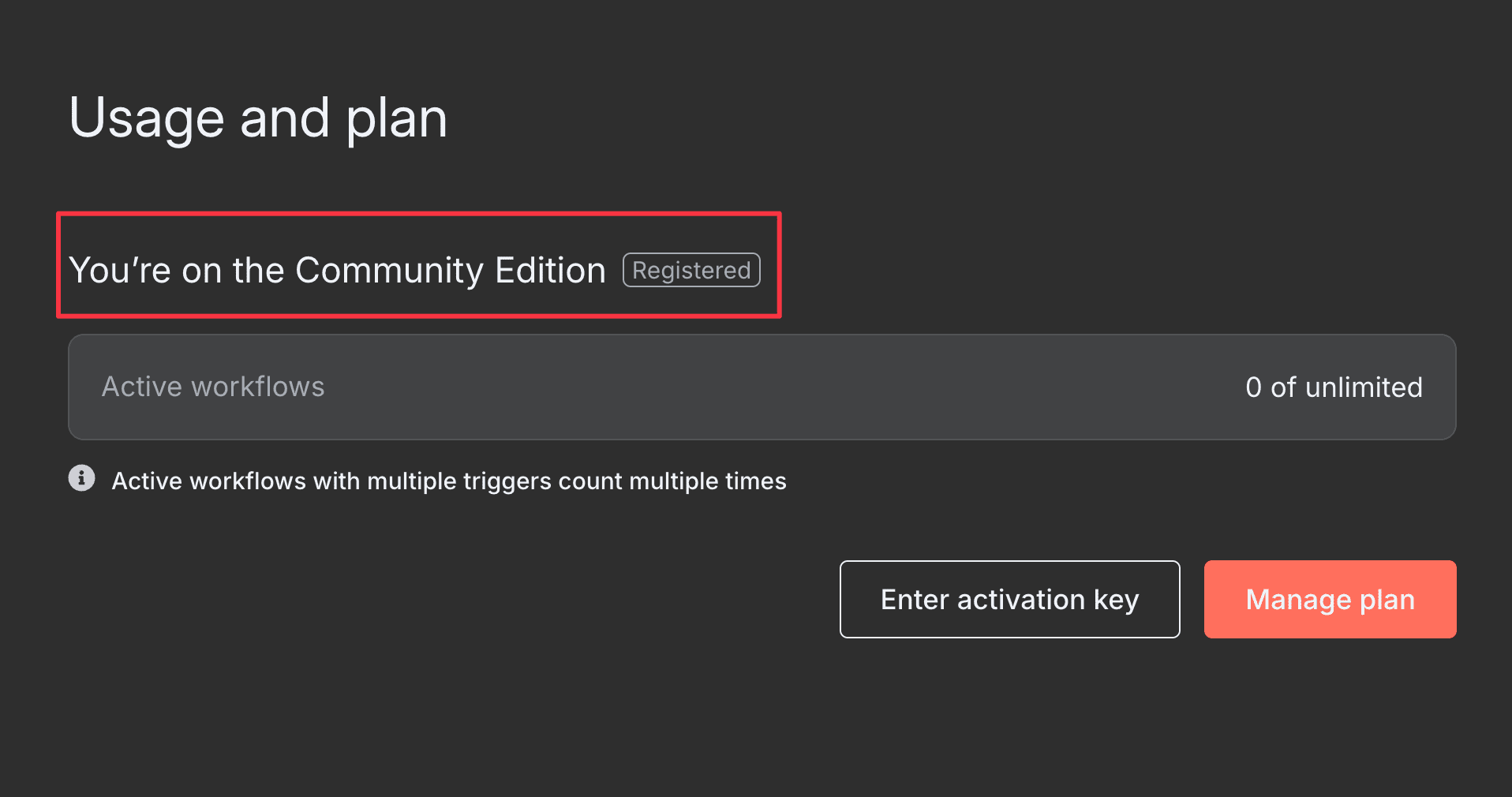1512x797 pixels.
Task: Select the workflows trigger count notice text
Action: (449, 481)
